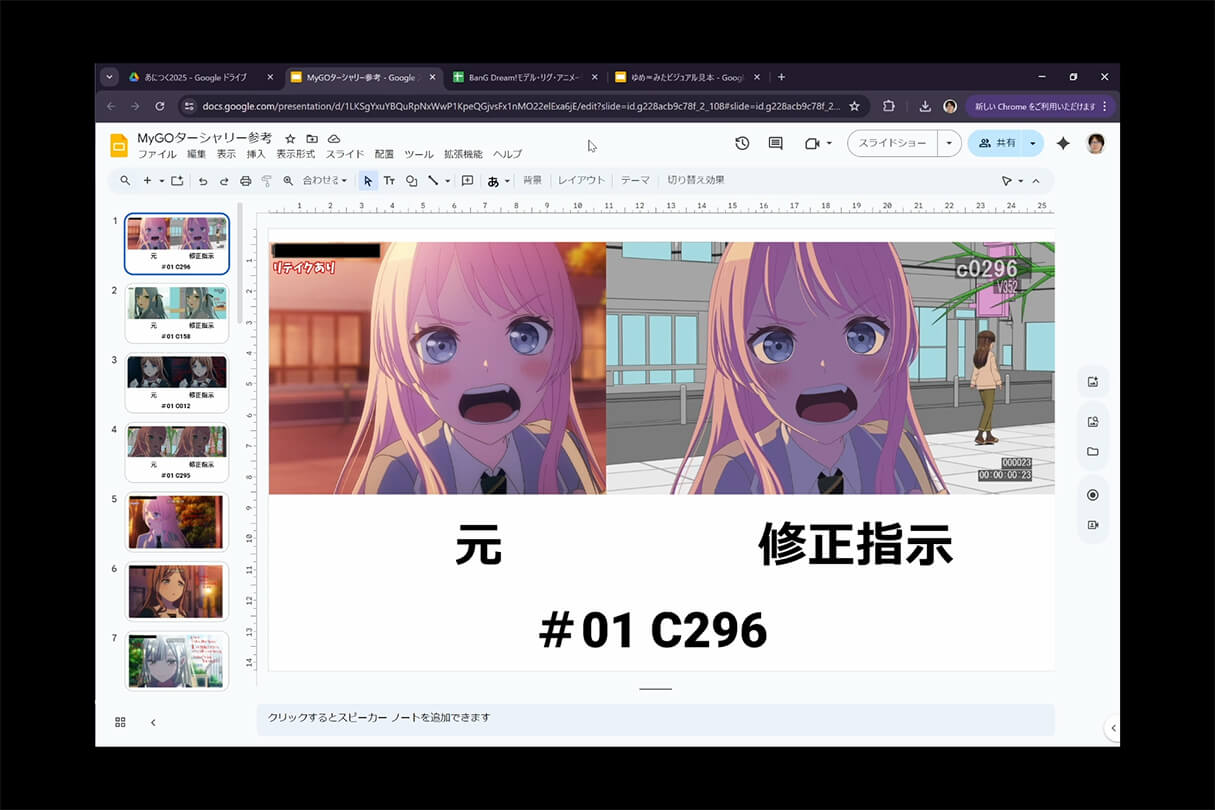Image resolution: width=1215 pixels, height=810 pixels.
Task: Select the line drawing tool
Action: [433, 181]
